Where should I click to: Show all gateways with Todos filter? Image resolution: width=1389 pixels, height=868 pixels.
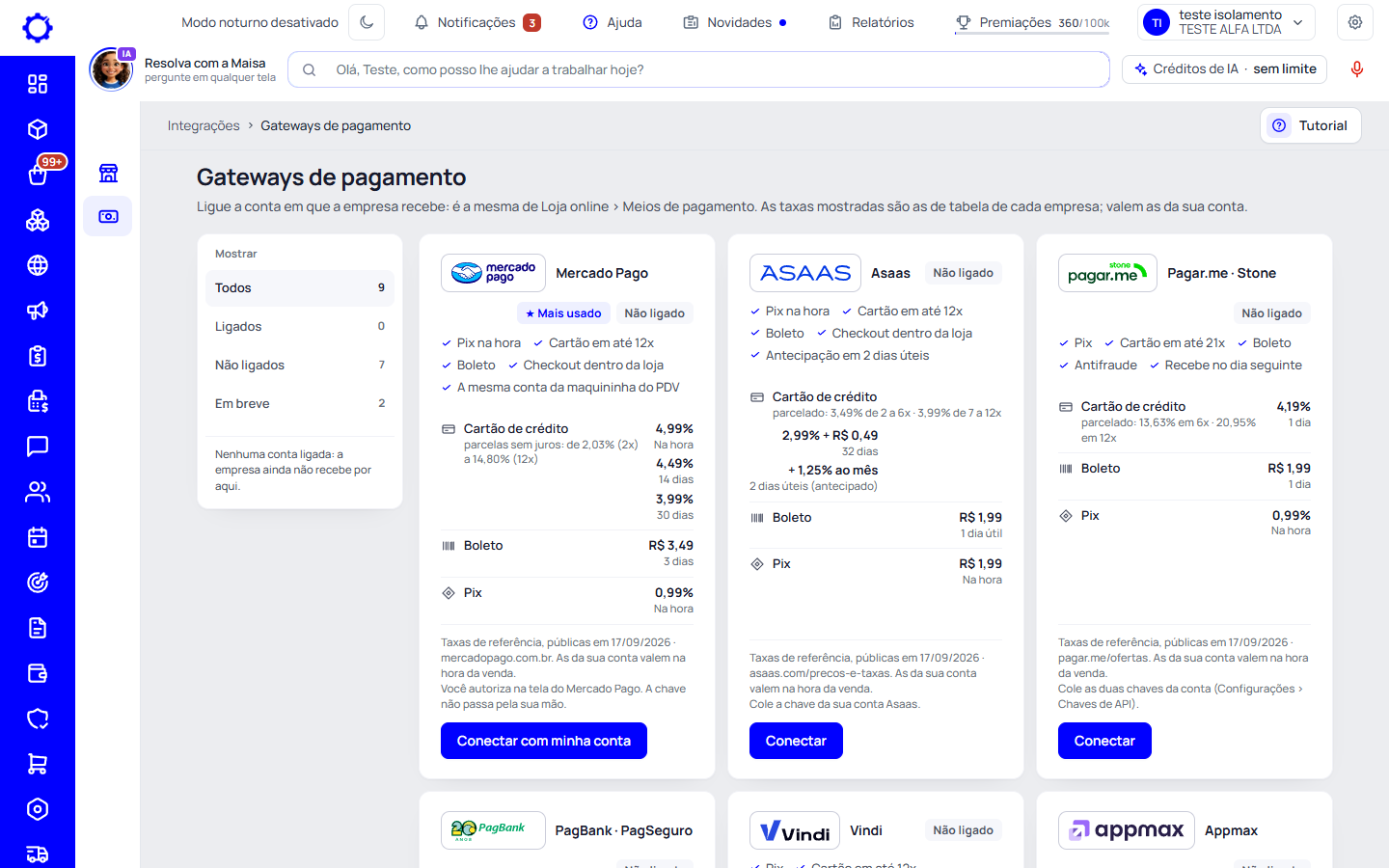click(300, 288)
